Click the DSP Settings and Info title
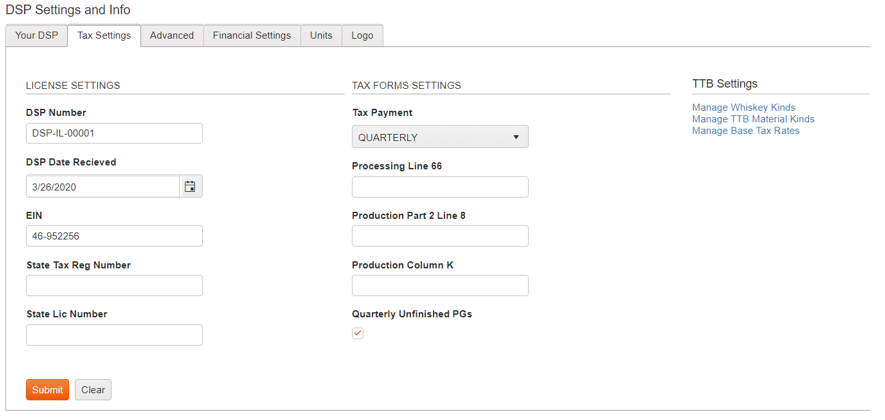Image resolution: width=885 pixels, height=420 pixels. pyautogui.click(x=68, y=10)
